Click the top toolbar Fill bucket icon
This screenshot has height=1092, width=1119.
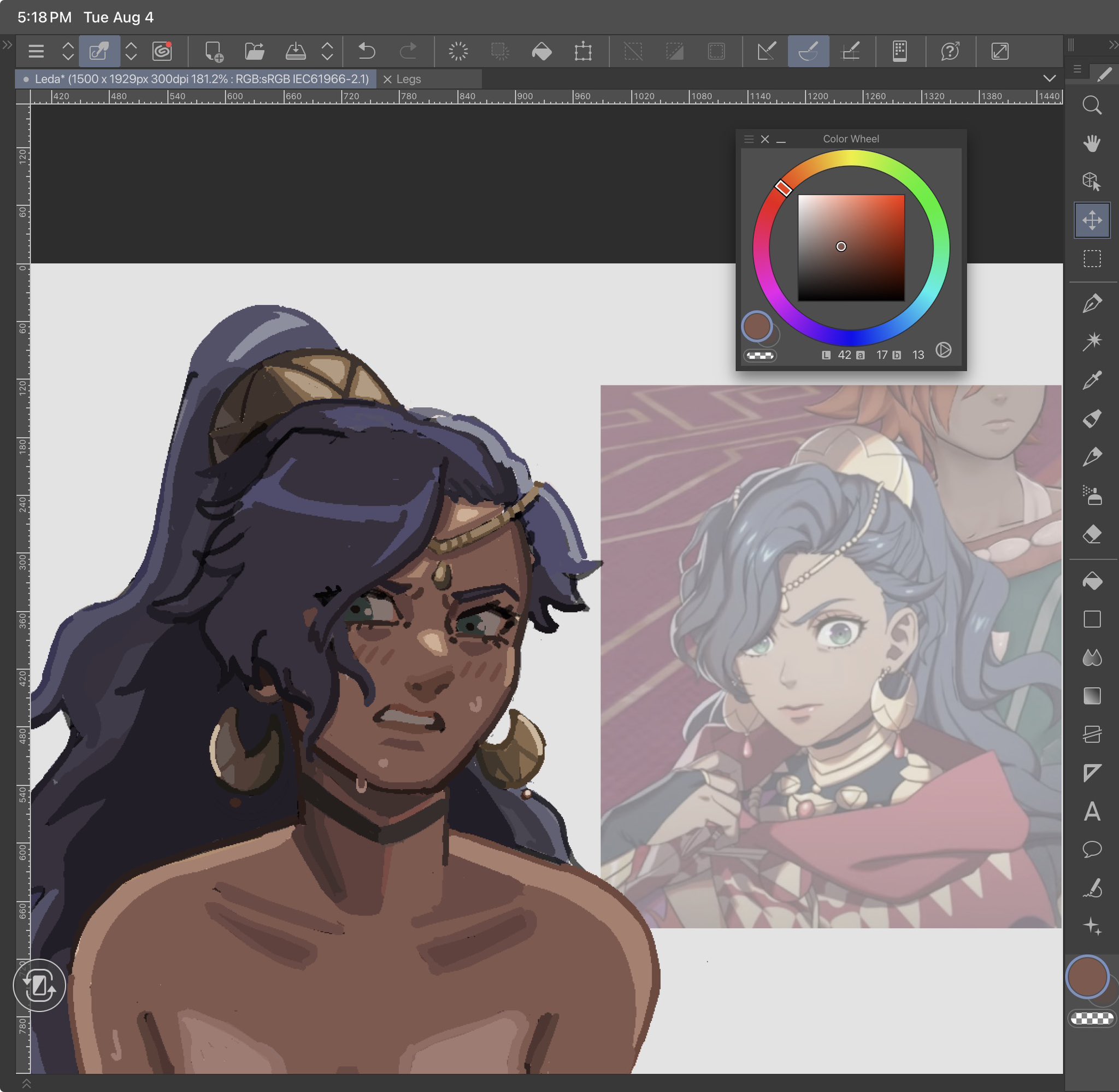(541, 51)
